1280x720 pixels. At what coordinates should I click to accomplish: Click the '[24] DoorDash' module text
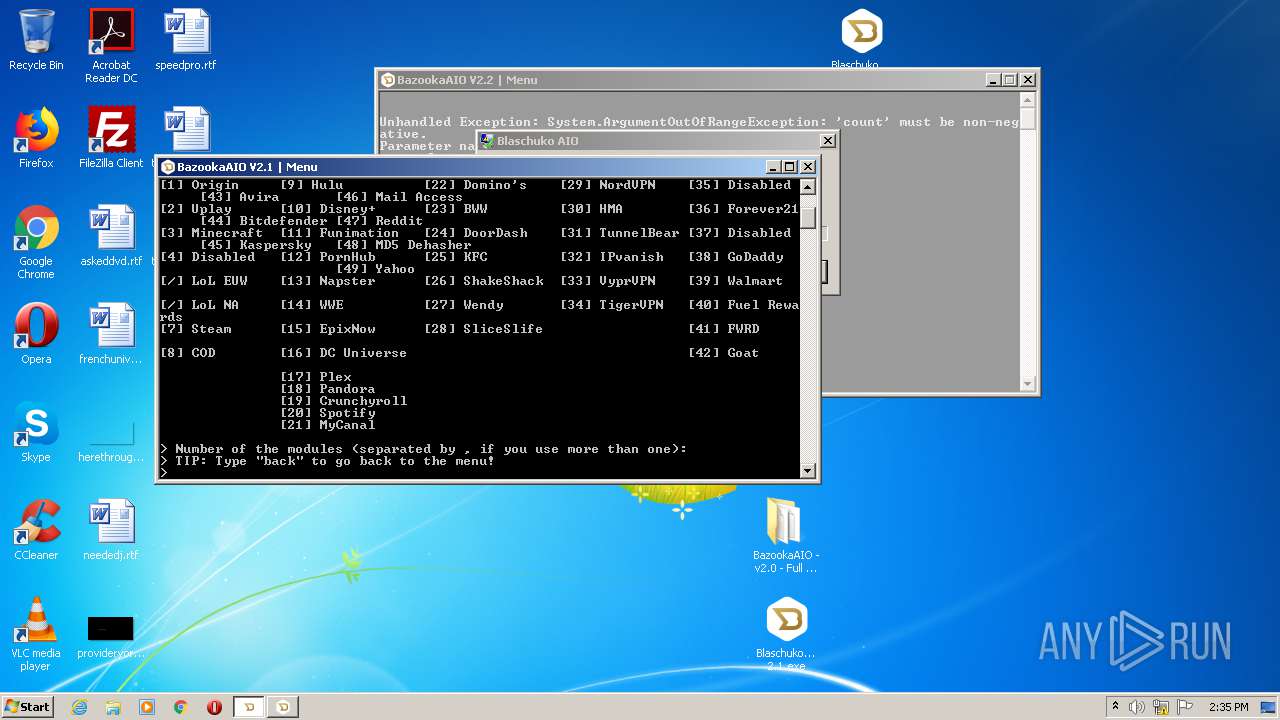pos(476,233)
